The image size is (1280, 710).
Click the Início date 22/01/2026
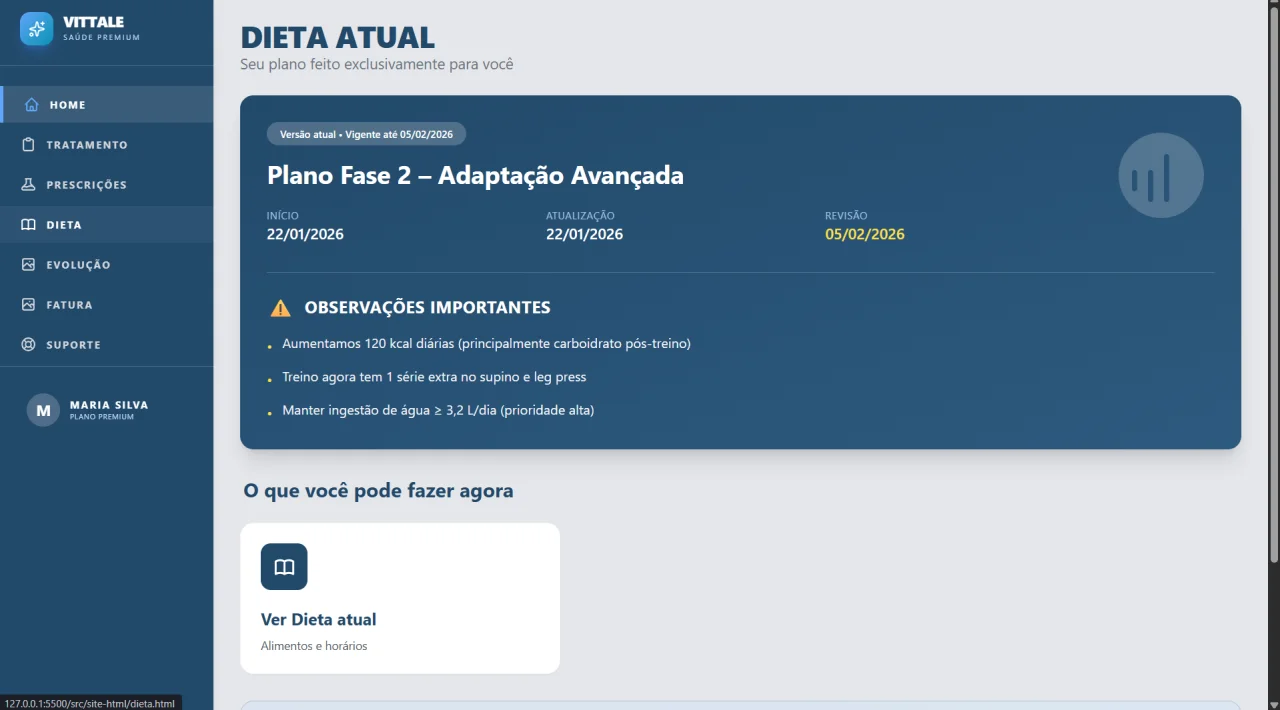305,235
